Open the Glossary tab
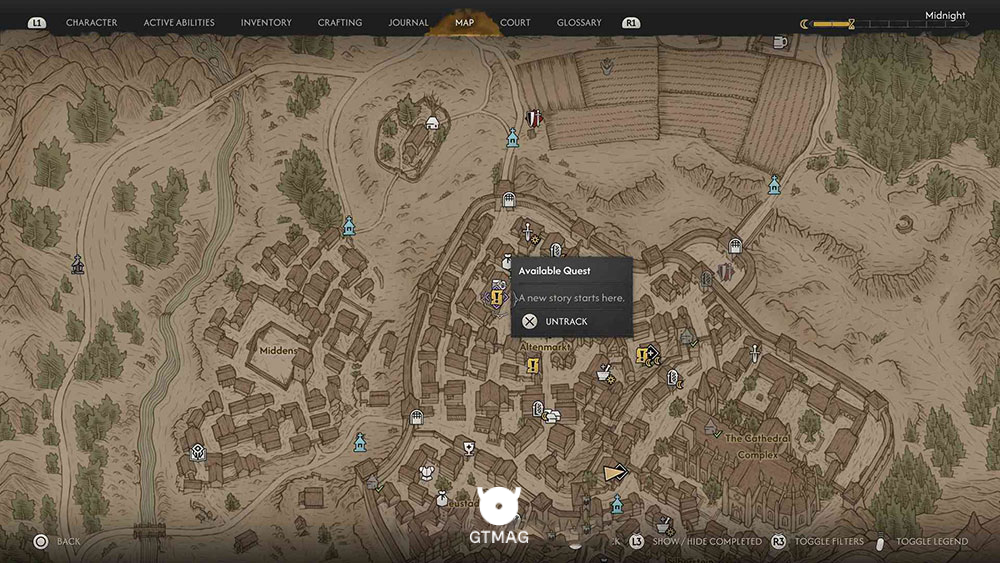The width and height of the screenshot is (1000, 563). click(x=579, y=22)
